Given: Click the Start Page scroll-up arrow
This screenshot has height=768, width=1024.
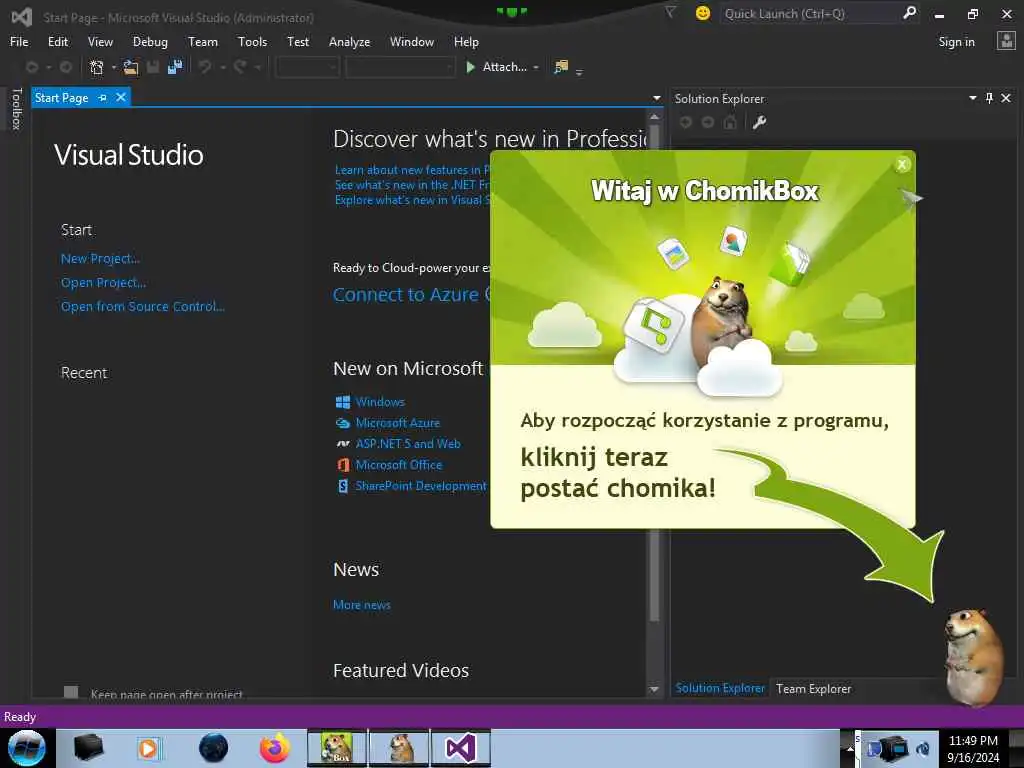Looking at the screenshot, I should [x=654, y=117].
